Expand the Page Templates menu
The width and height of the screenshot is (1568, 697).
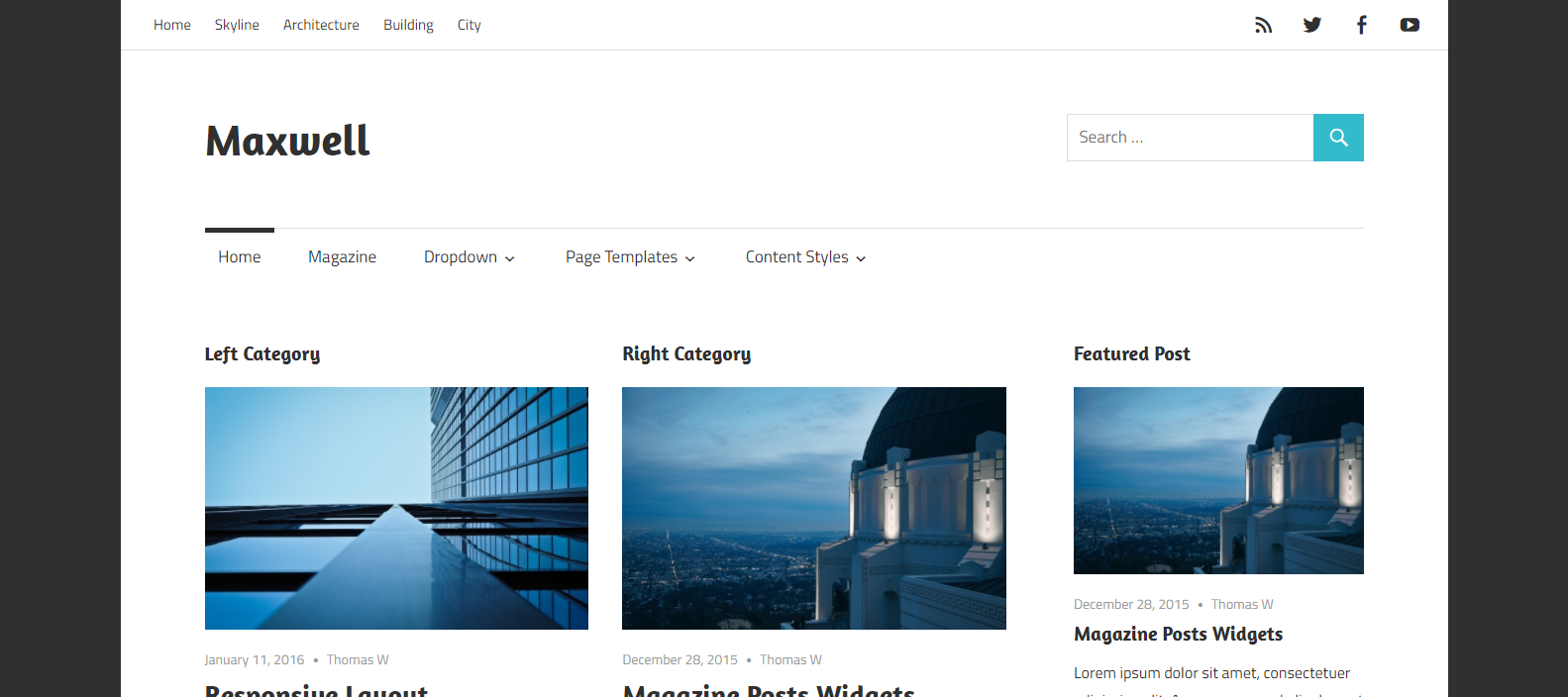pos(630,257)
